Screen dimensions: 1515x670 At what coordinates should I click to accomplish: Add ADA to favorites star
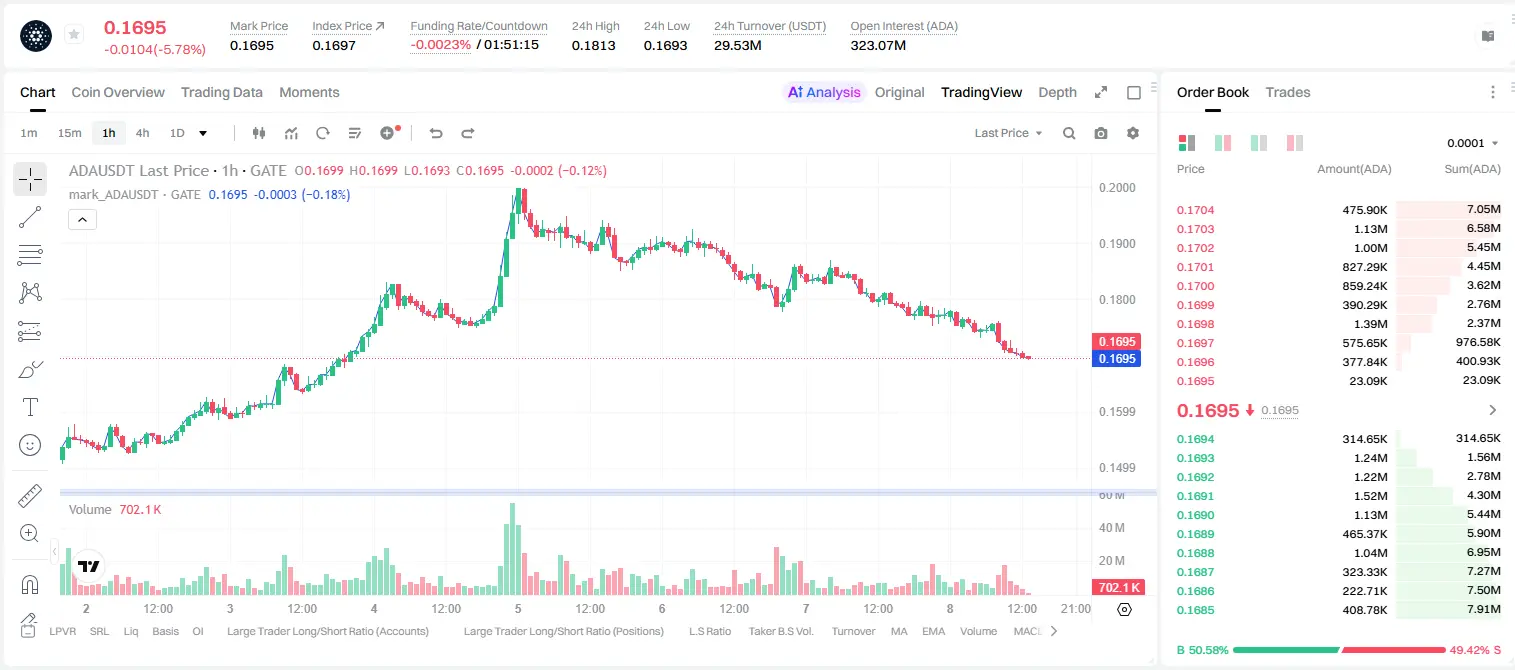(x=74, y=35)
